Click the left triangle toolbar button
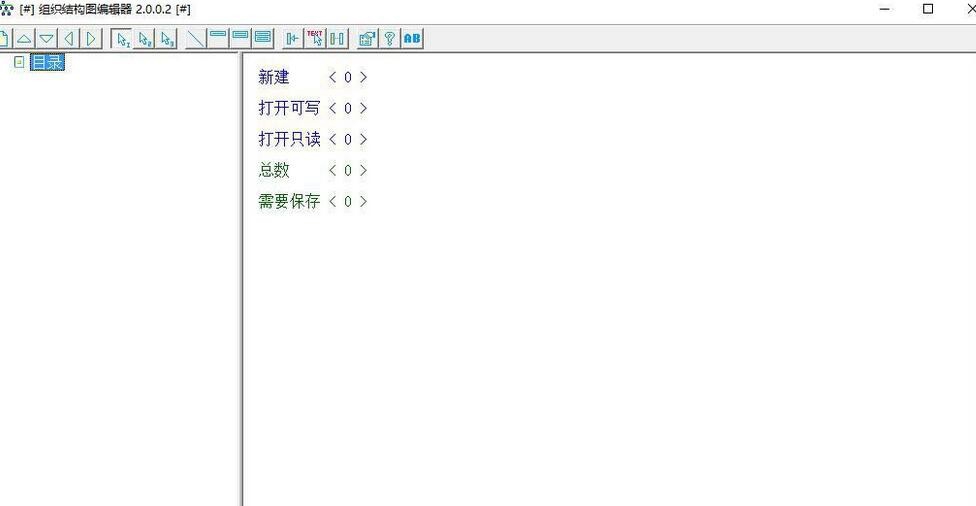 click(x=69, y=39)
